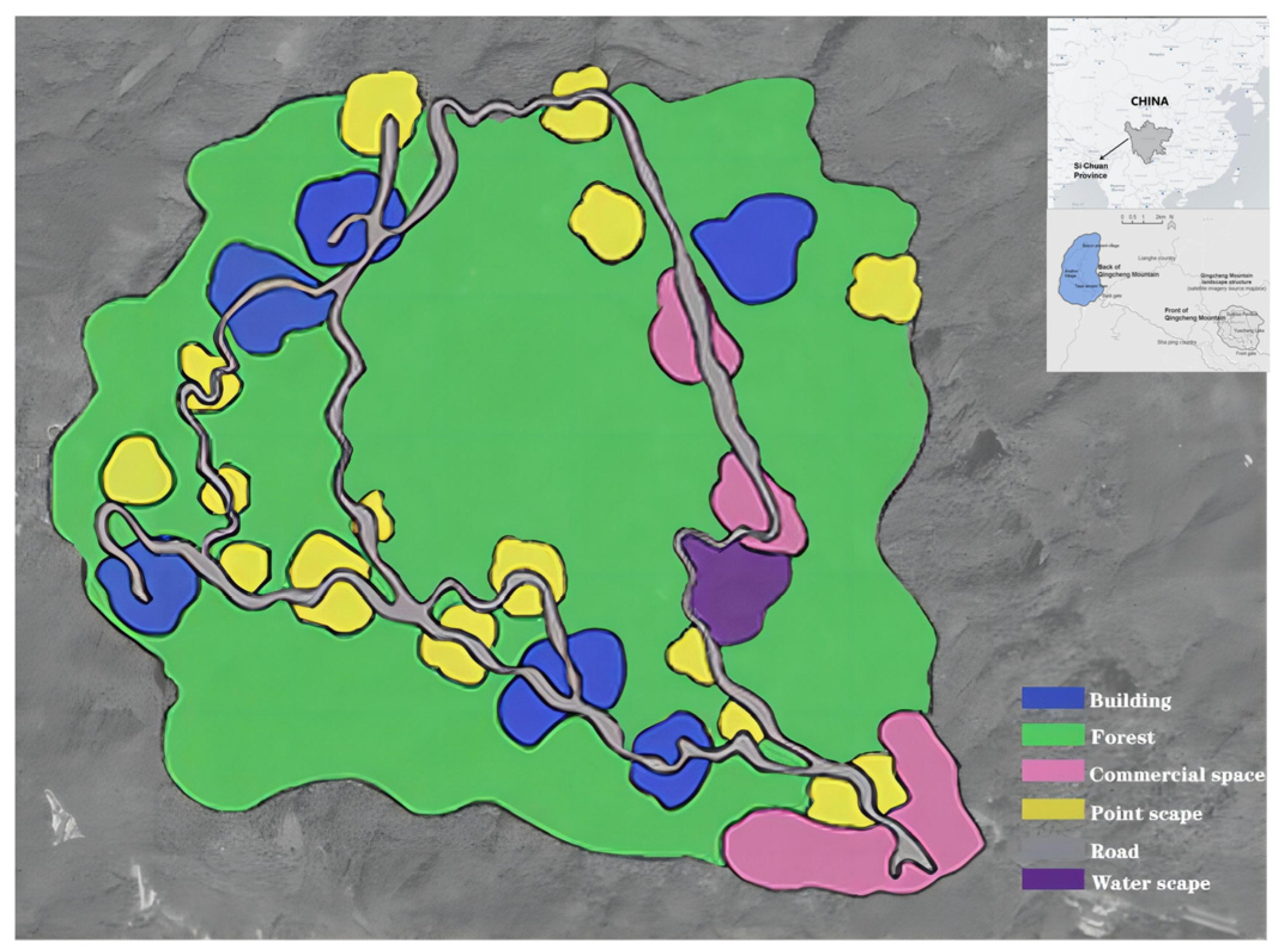
Task: Click 'Qingcheng Mountain landscape structure' caption
Action: (x=1227, y=282)
